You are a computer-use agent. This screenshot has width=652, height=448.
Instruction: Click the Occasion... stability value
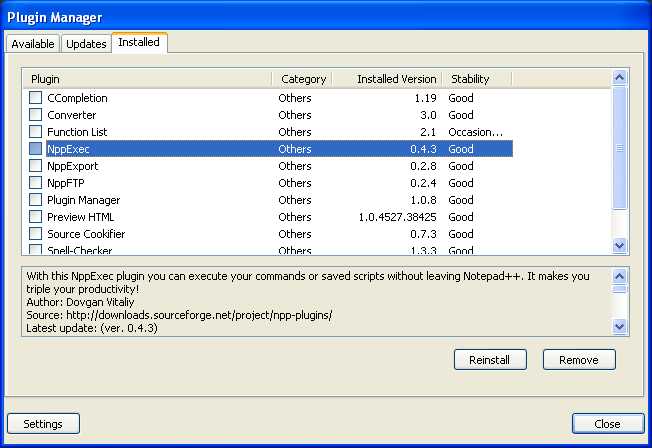476,132
